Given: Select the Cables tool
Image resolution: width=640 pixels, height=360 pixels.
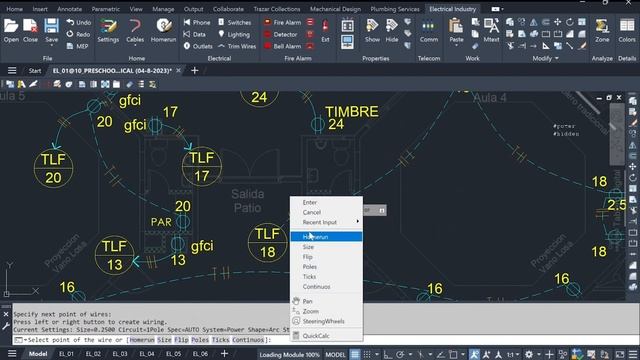Looking at the screenshot, I should click(135, 31).
